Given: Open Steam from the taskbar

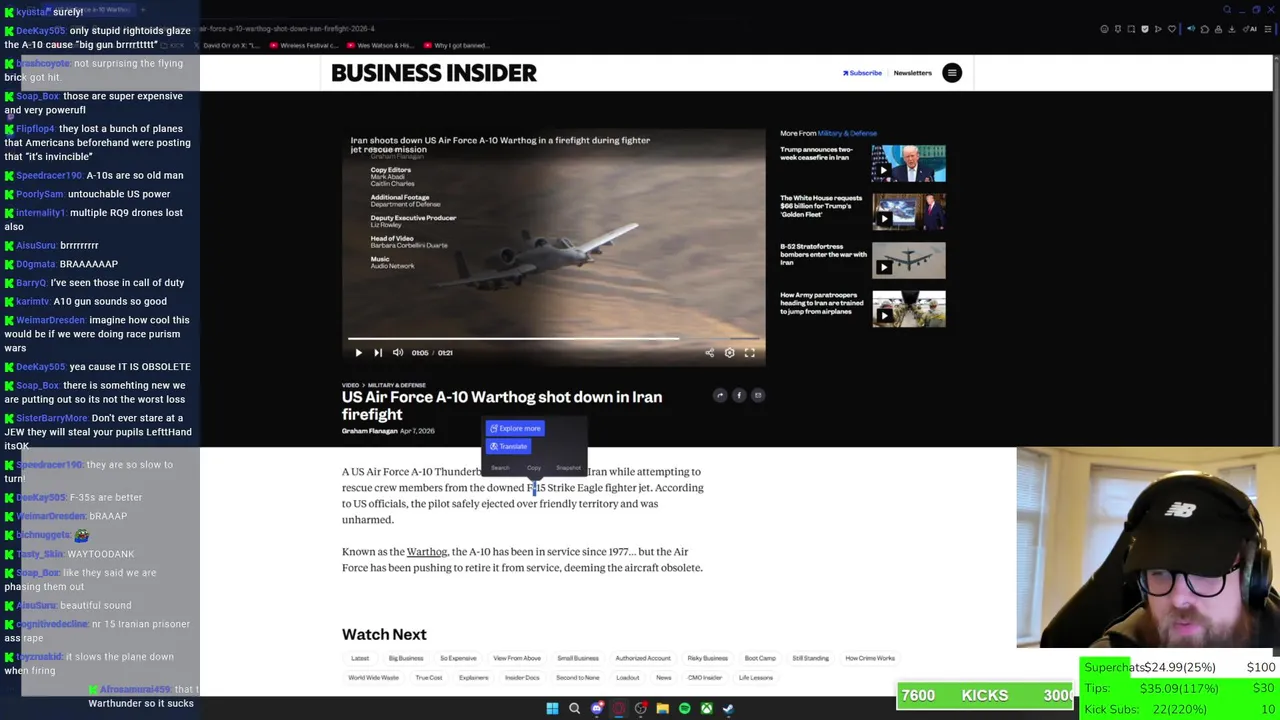Looking at the screenshot, I should [728, 709].
